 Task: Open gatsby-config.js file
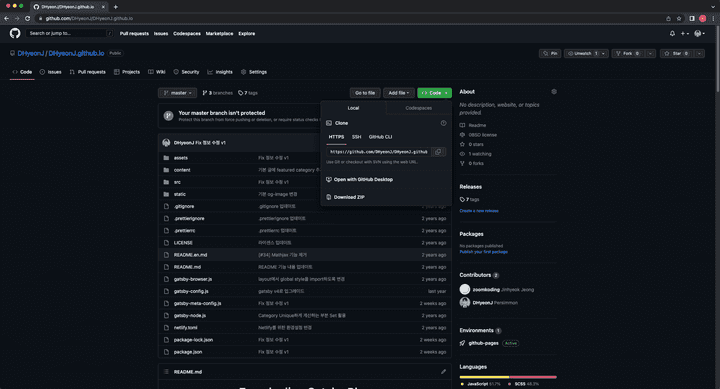point(191,291)
